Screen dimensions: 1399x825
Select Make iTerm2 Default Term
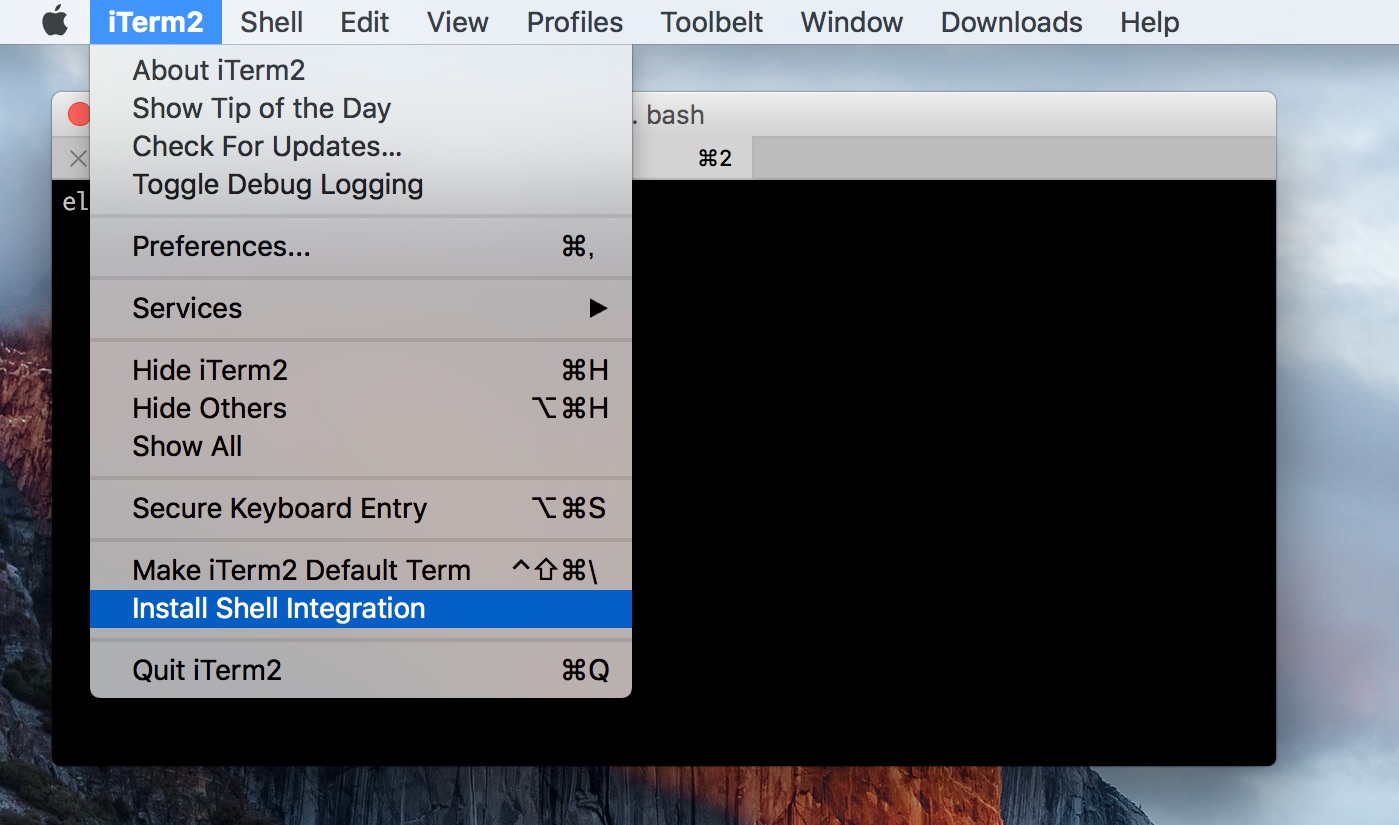361,571
